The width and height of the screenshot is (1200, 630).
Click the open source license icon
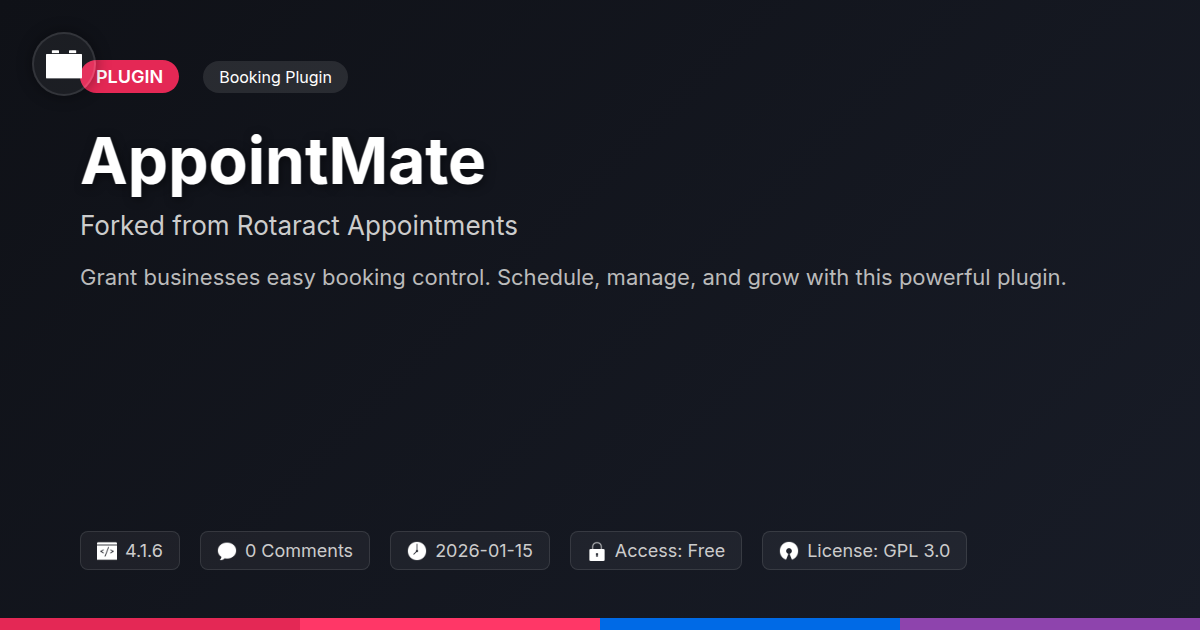point(789,551)
